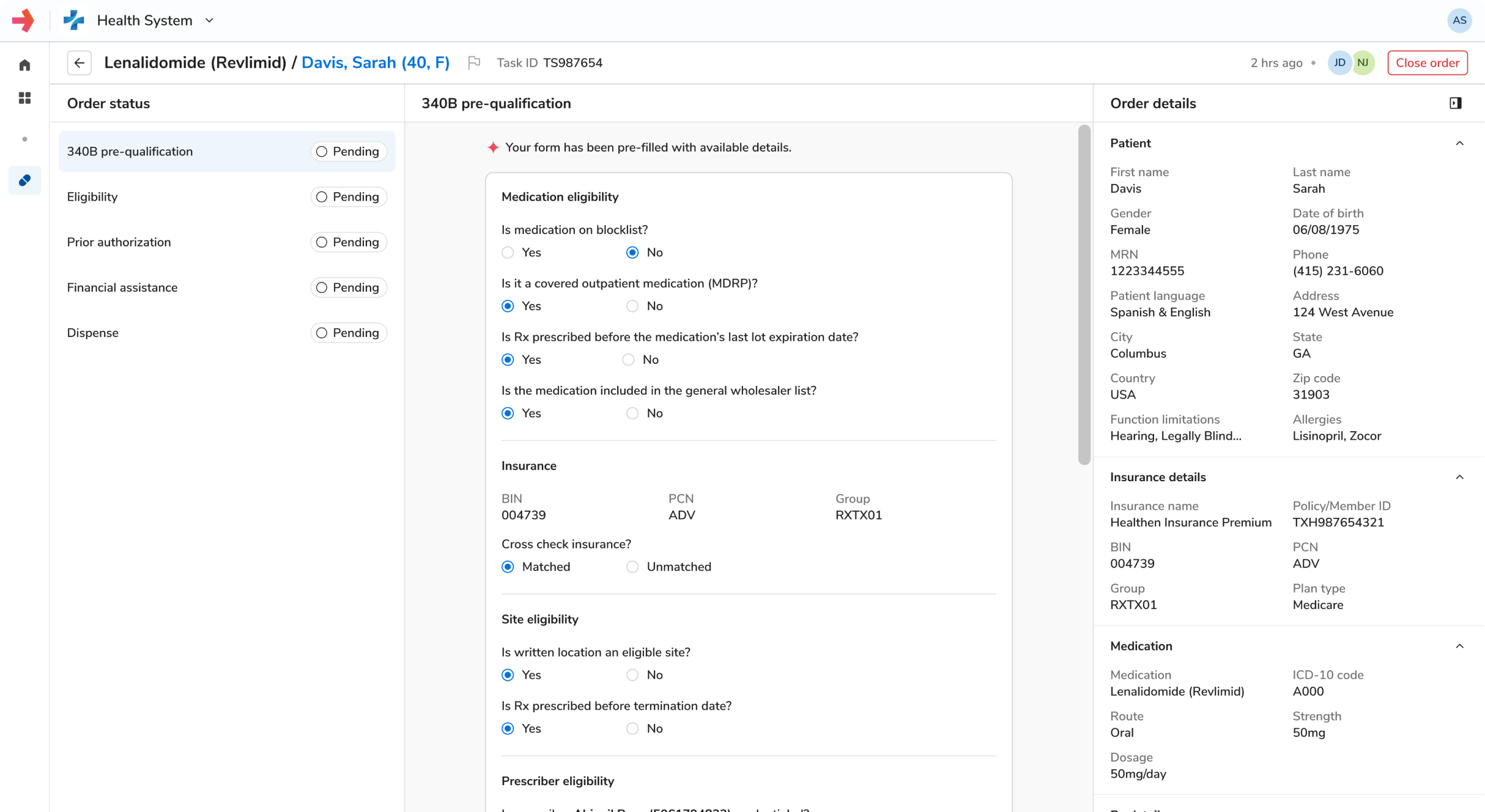Open the home icon in sidebar
The height and width of the screenshot is (812, 1485).
[24, 65]
